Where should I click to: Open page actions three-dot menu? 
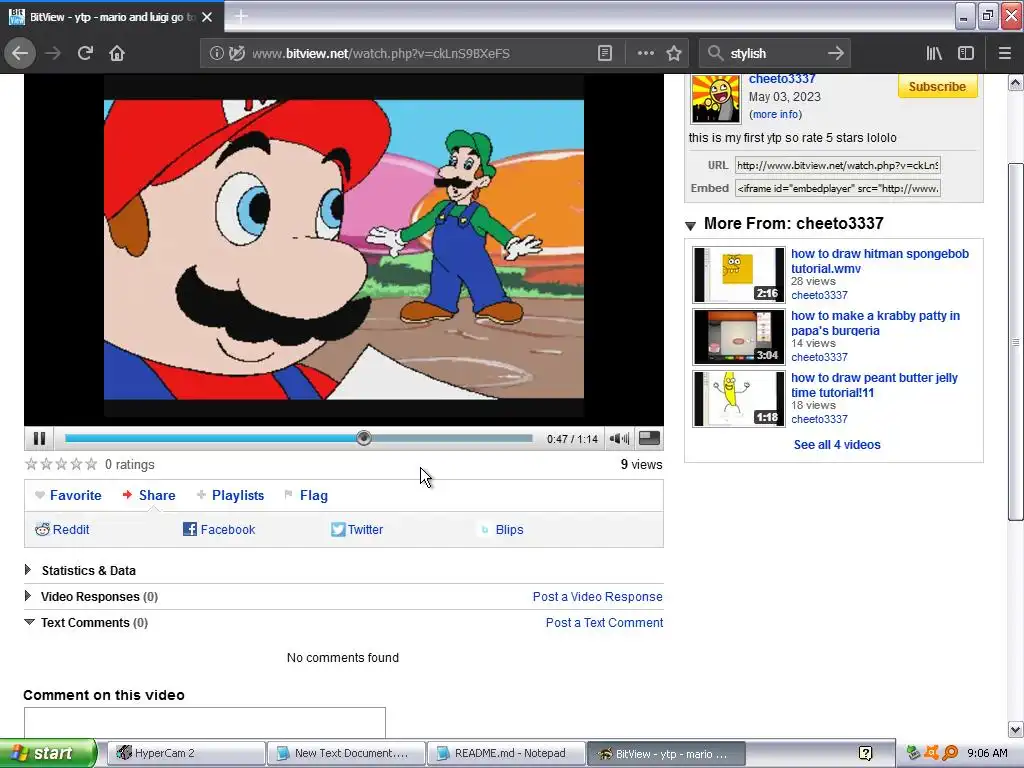pyautogui.click(x=645, y=54)
